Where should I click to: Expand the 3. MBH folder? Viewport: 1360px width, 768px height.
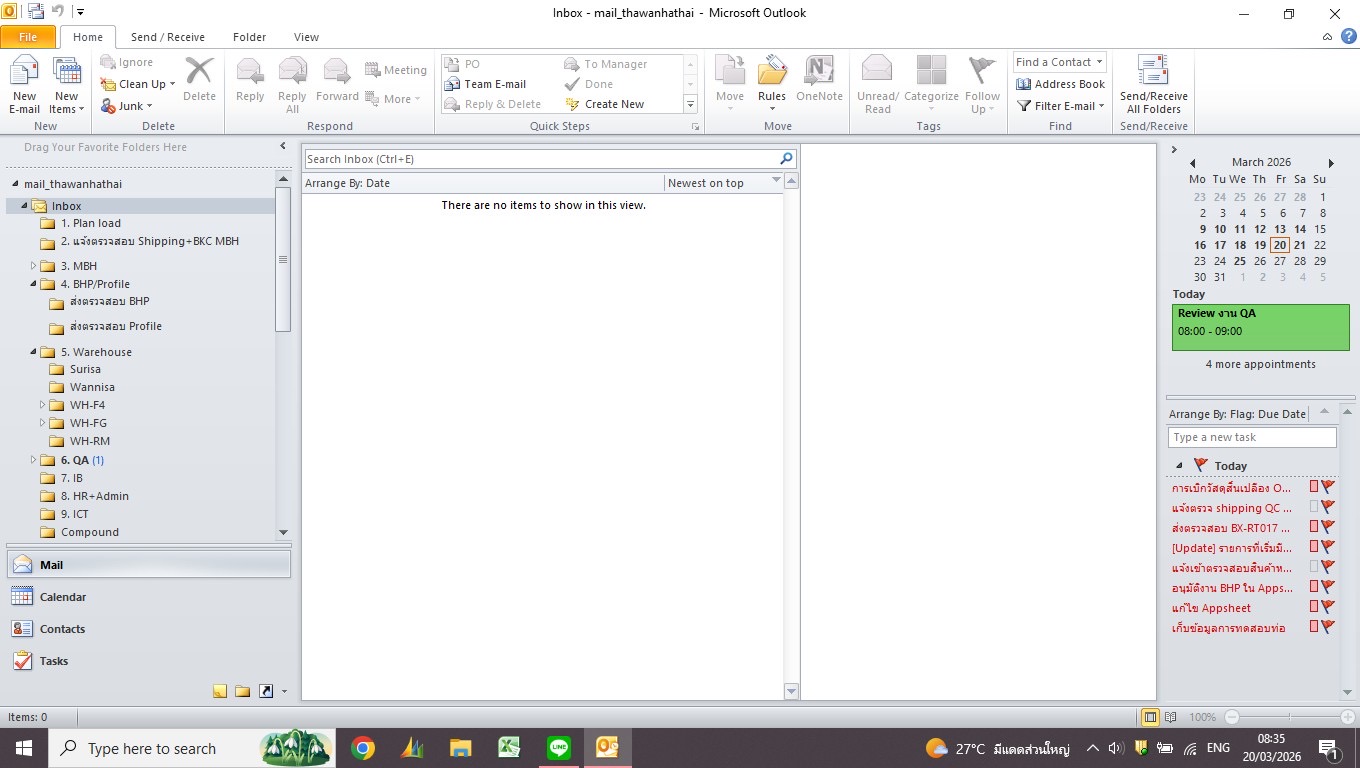click(33, 266)
